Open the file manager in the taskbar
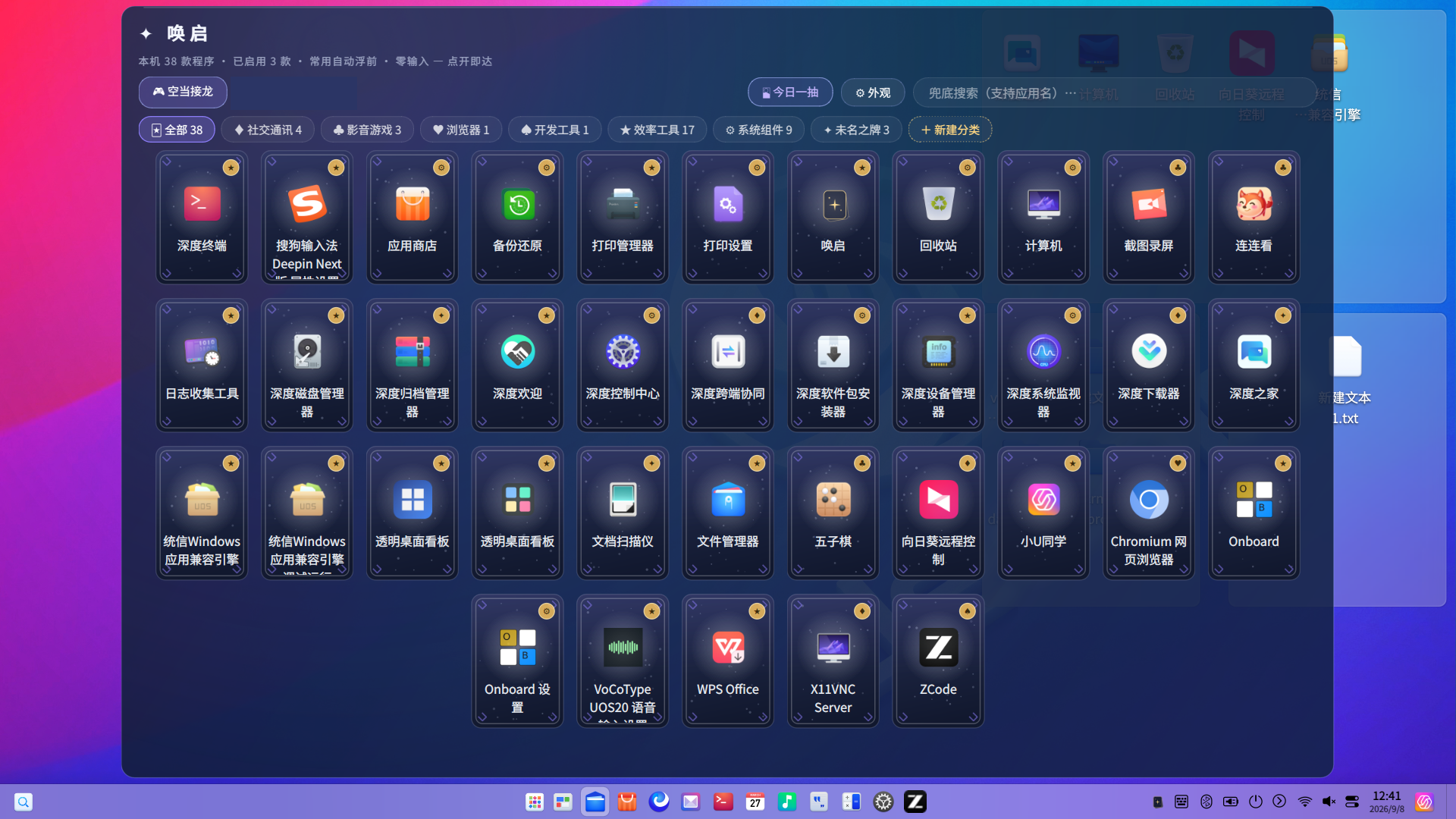This screenshot has width=1456, height=819. pos(595,802)
